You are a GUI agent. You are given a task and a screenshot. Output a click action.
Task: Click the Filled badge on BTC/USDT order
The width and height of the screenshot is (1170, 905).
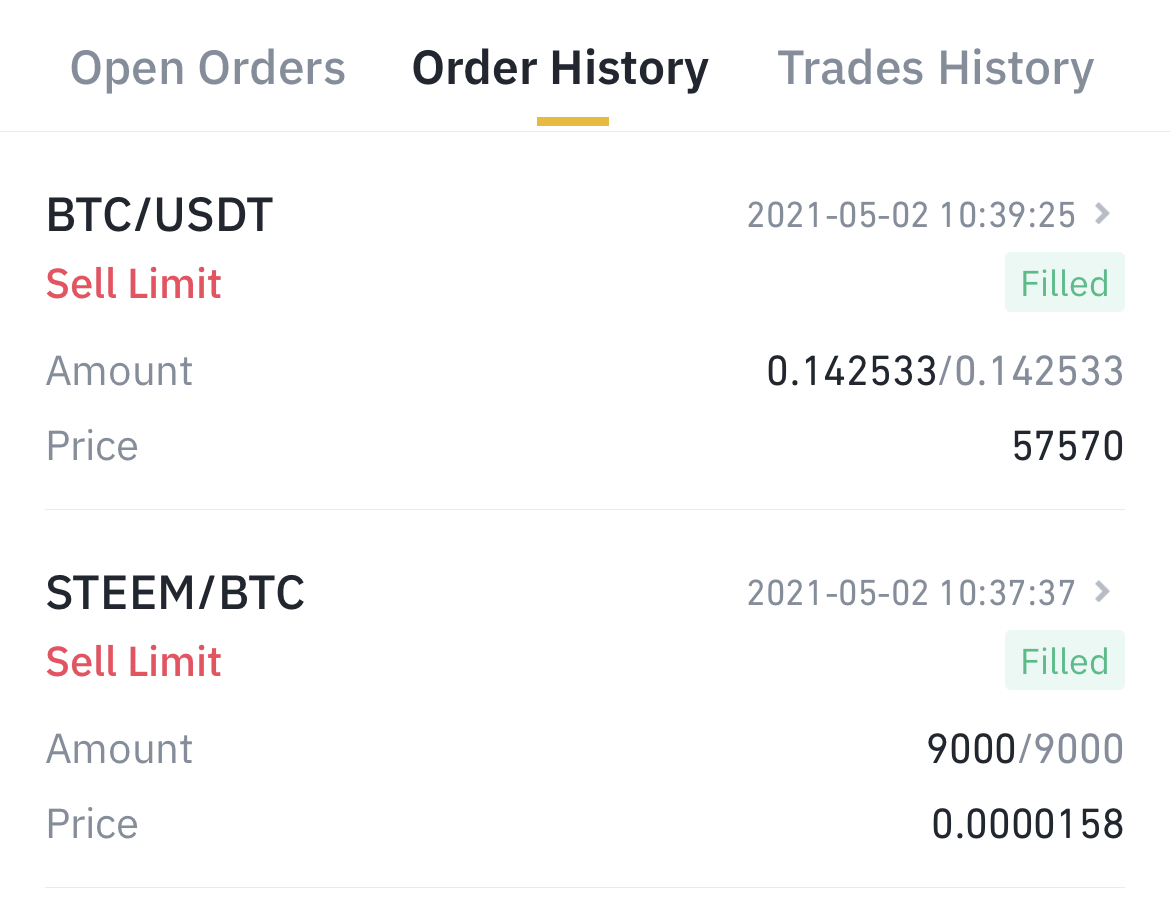pyautogui.click(x=1064, y=284)
